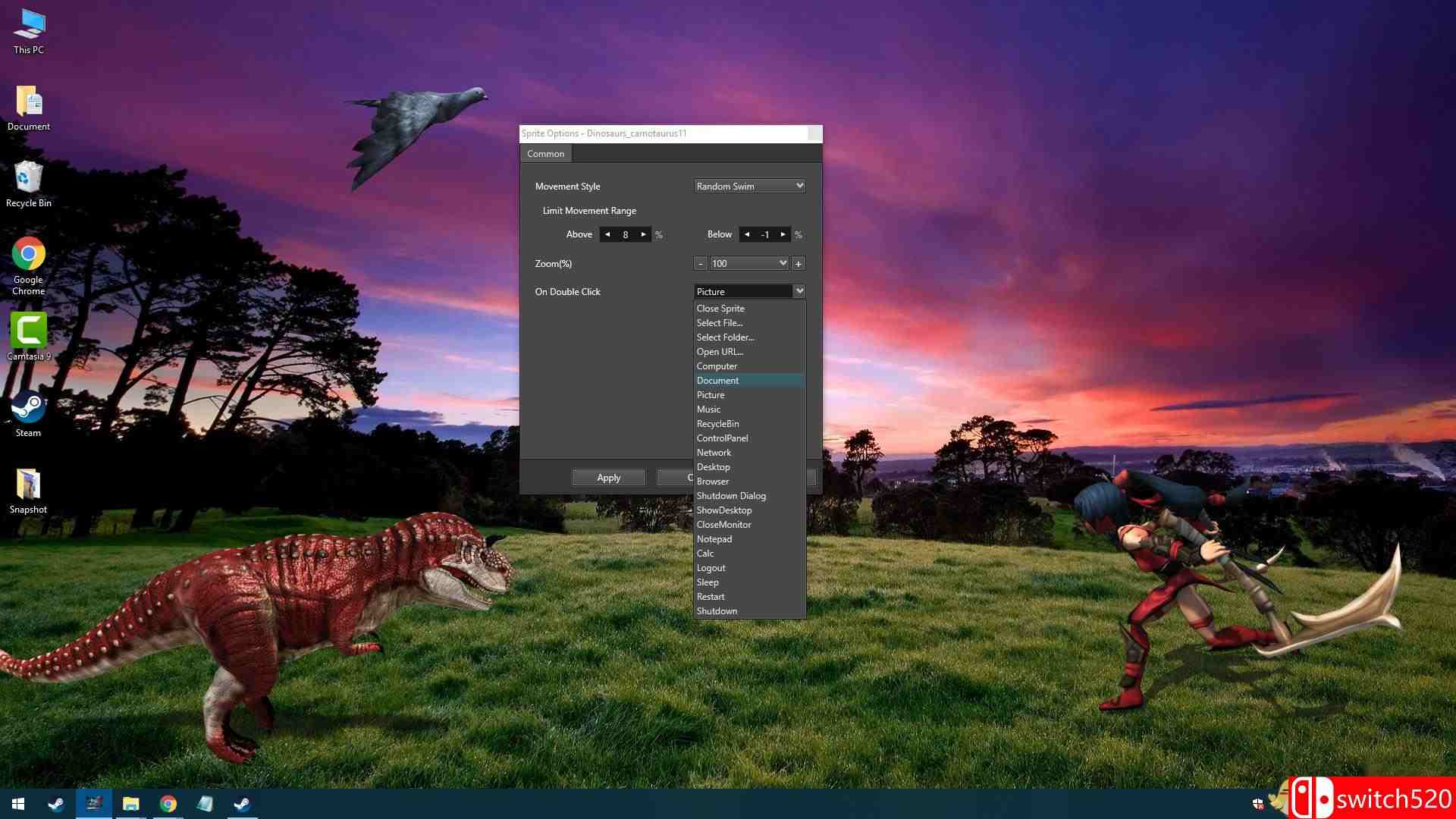Image resolution: width=1456 pixels, height=819 pixels.
Task: Open the Windows Start menu
Action: 18,804
